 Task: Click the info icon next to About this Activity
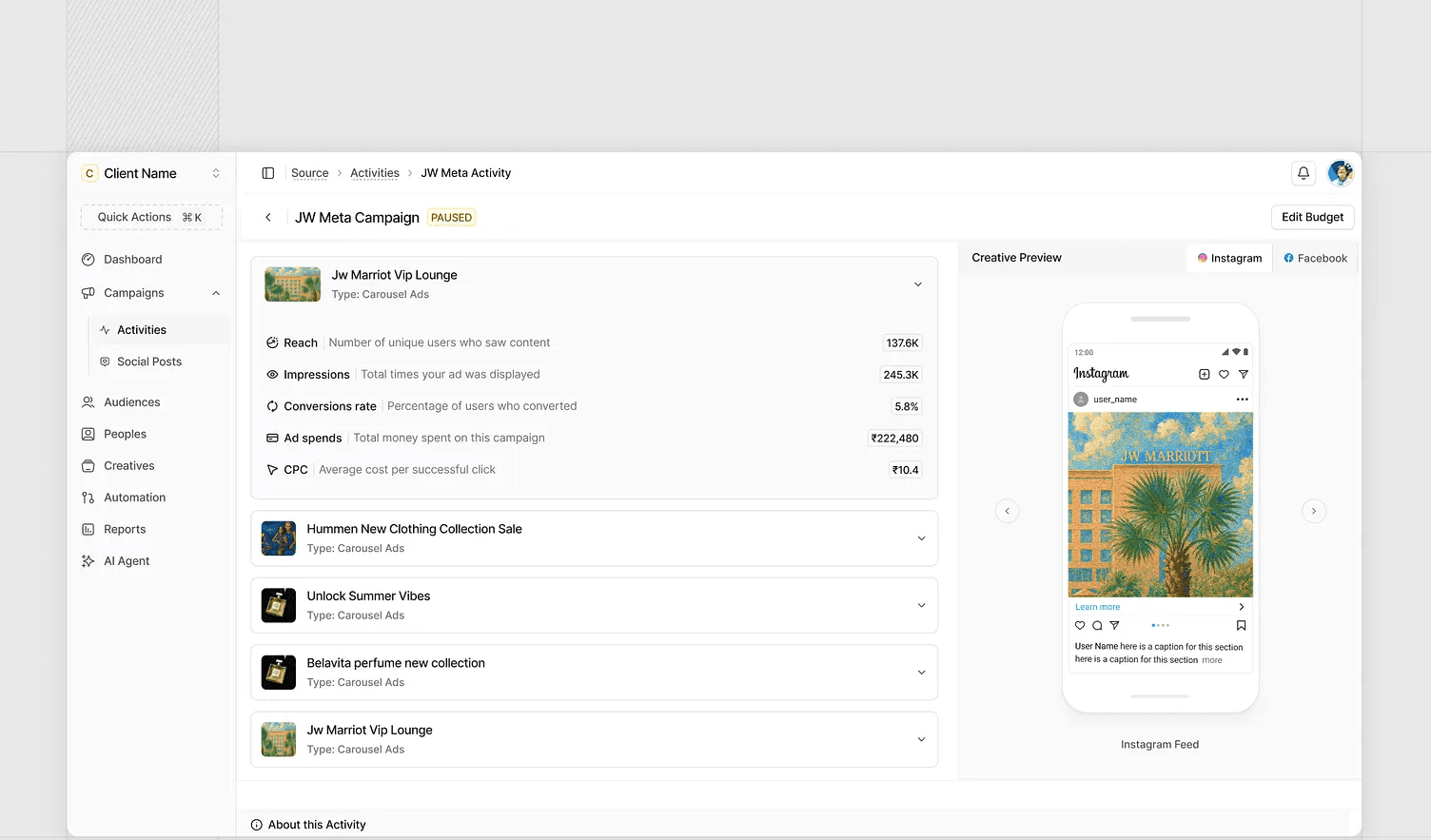(257, 825)
